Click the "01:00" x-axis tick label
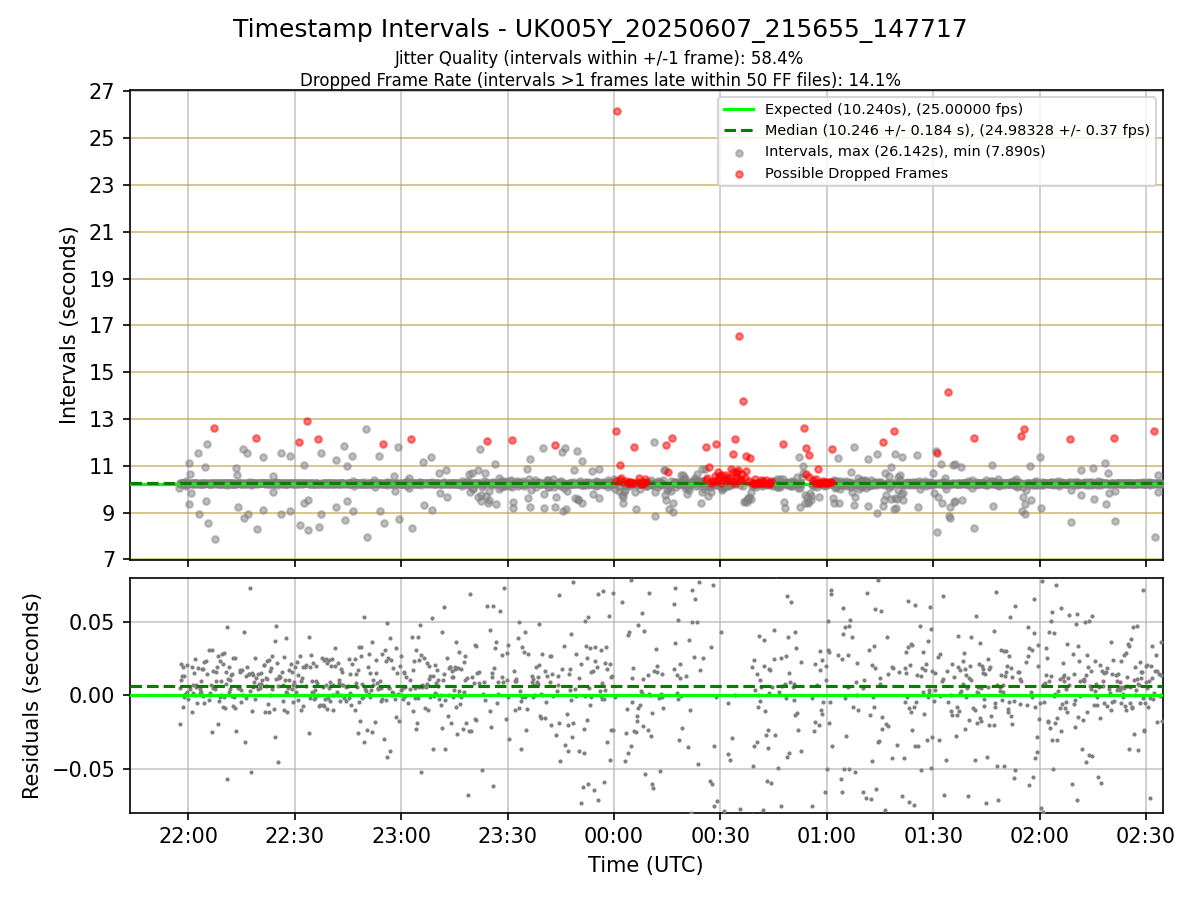 point(826,834)
